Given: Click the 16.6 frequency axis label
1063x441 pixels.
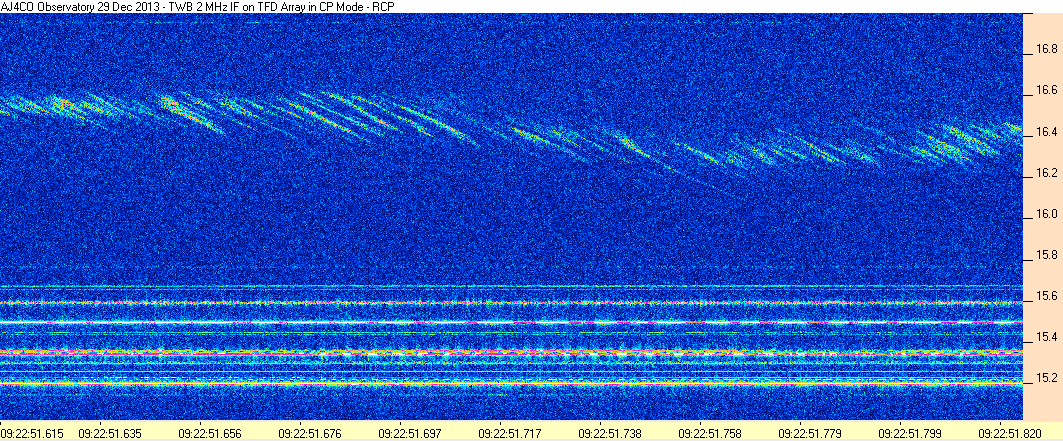Looking at the screenshot, I should click(x=1046, y=91).
